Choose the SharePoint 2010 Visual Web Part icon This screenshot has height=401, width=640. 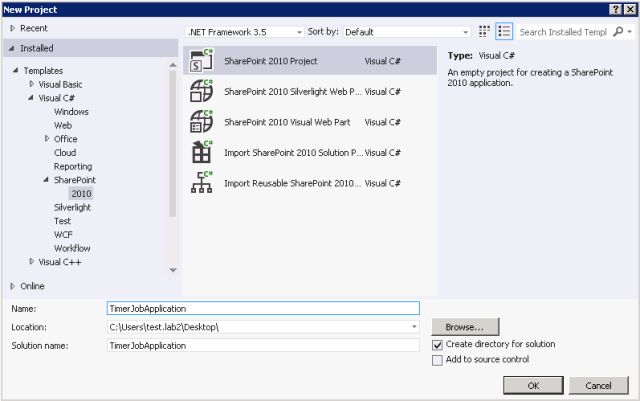point(202,122)
